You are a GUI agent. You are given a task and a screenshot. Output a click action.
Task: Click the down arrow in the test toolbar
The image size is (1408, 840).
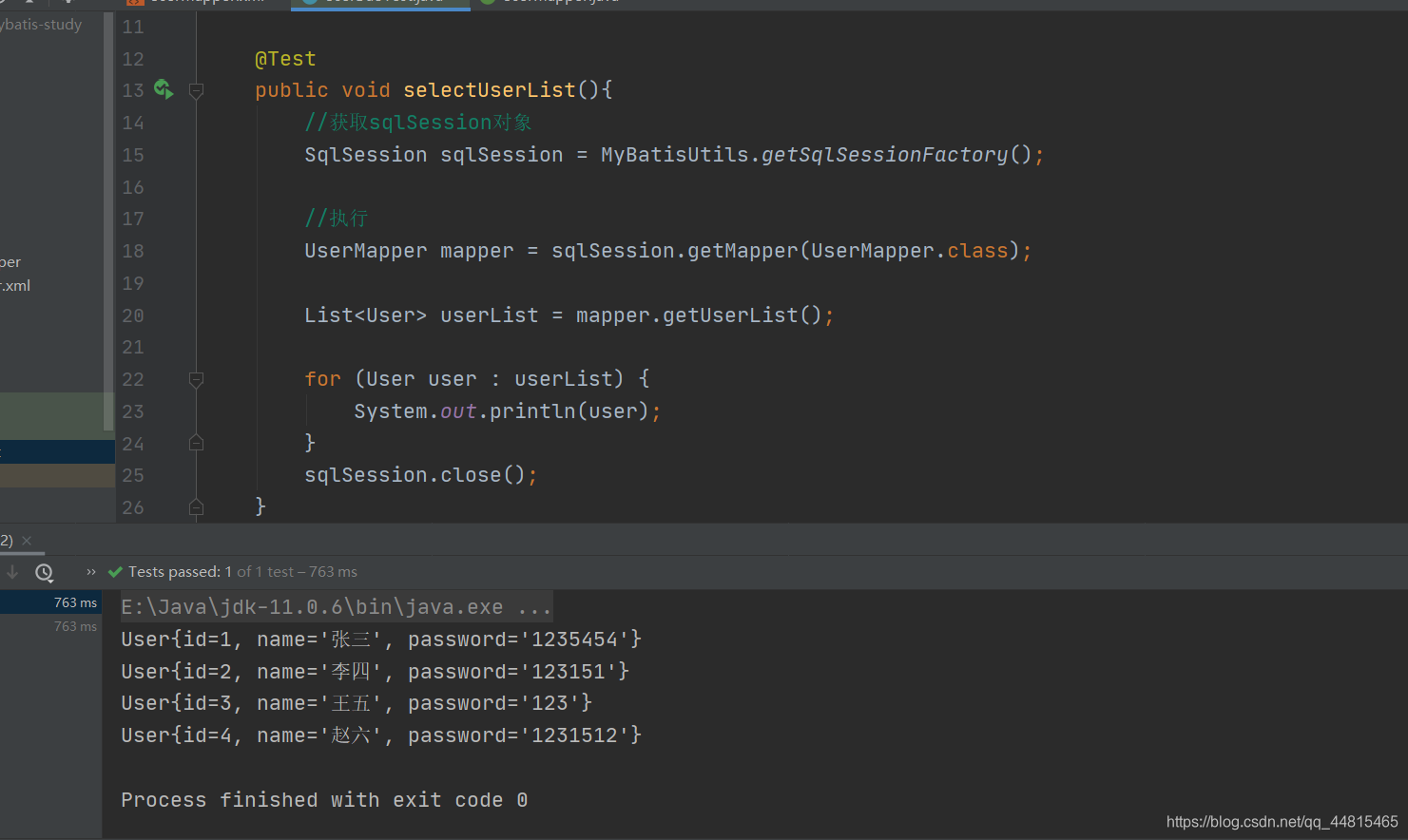(x=12, y=572)
